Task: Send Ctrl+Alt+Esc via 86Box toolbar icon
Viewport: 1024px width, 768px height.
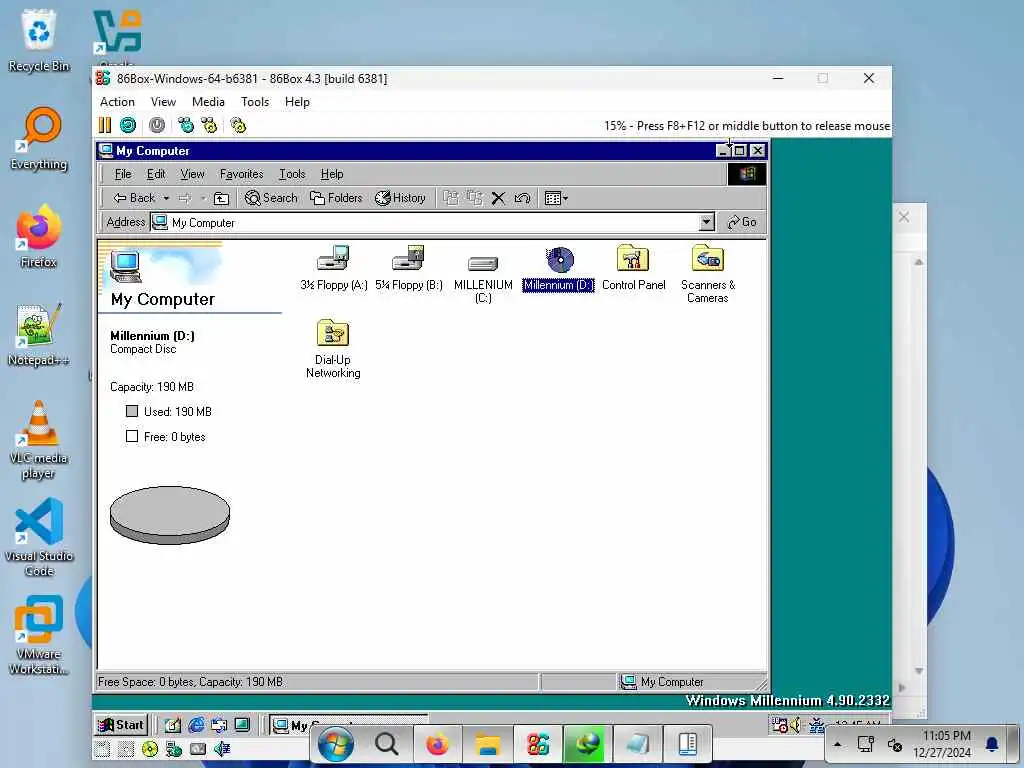Action: 209,125
